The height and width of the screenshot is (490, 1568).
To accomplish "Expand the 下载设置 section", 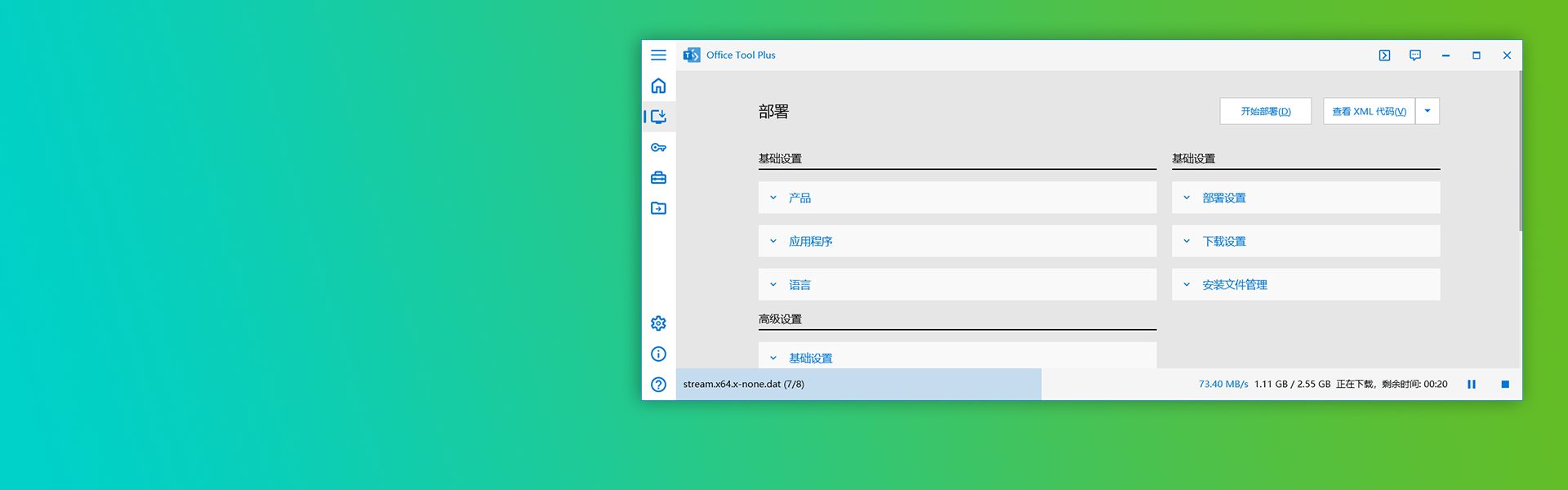I will point(1306,241).
